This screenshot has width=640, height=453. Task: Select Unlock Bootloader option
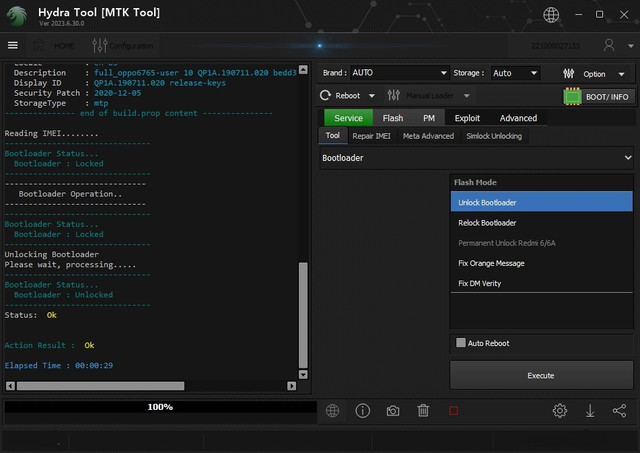(x=541, y=202)
